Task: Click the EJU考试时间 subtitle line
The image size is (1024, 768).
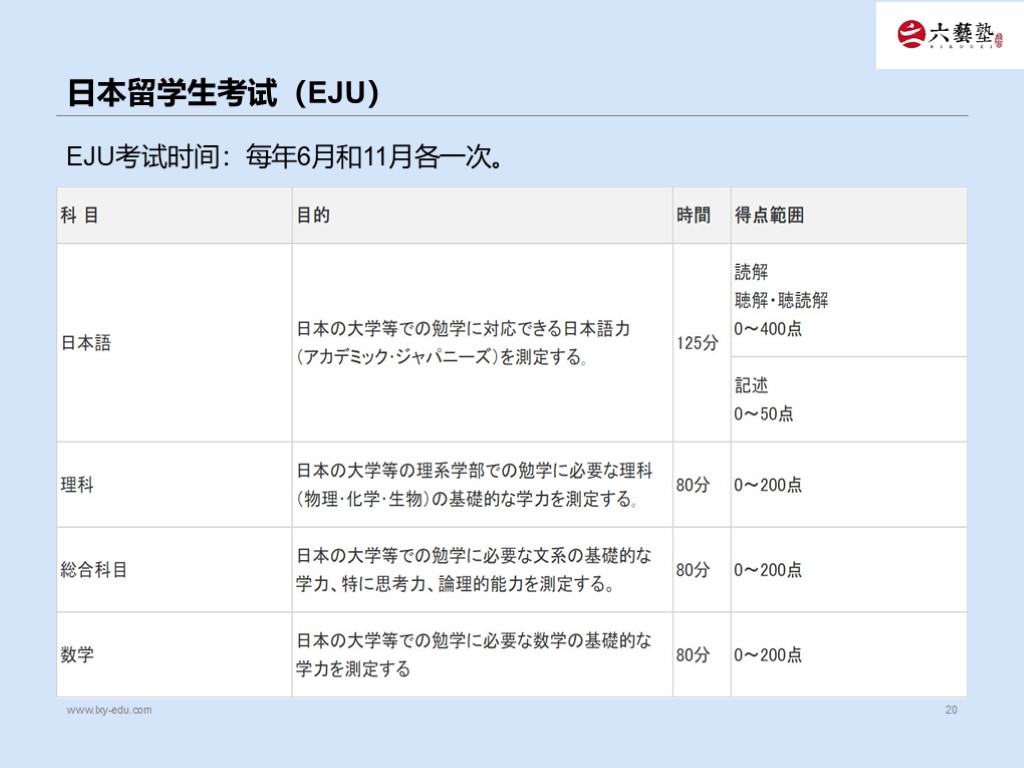Action: pos(284,157)
